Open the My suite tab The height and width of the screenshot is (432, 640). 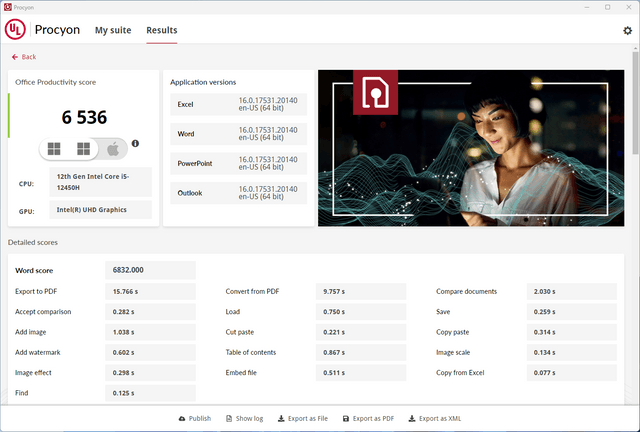click(x=113, y=30)
